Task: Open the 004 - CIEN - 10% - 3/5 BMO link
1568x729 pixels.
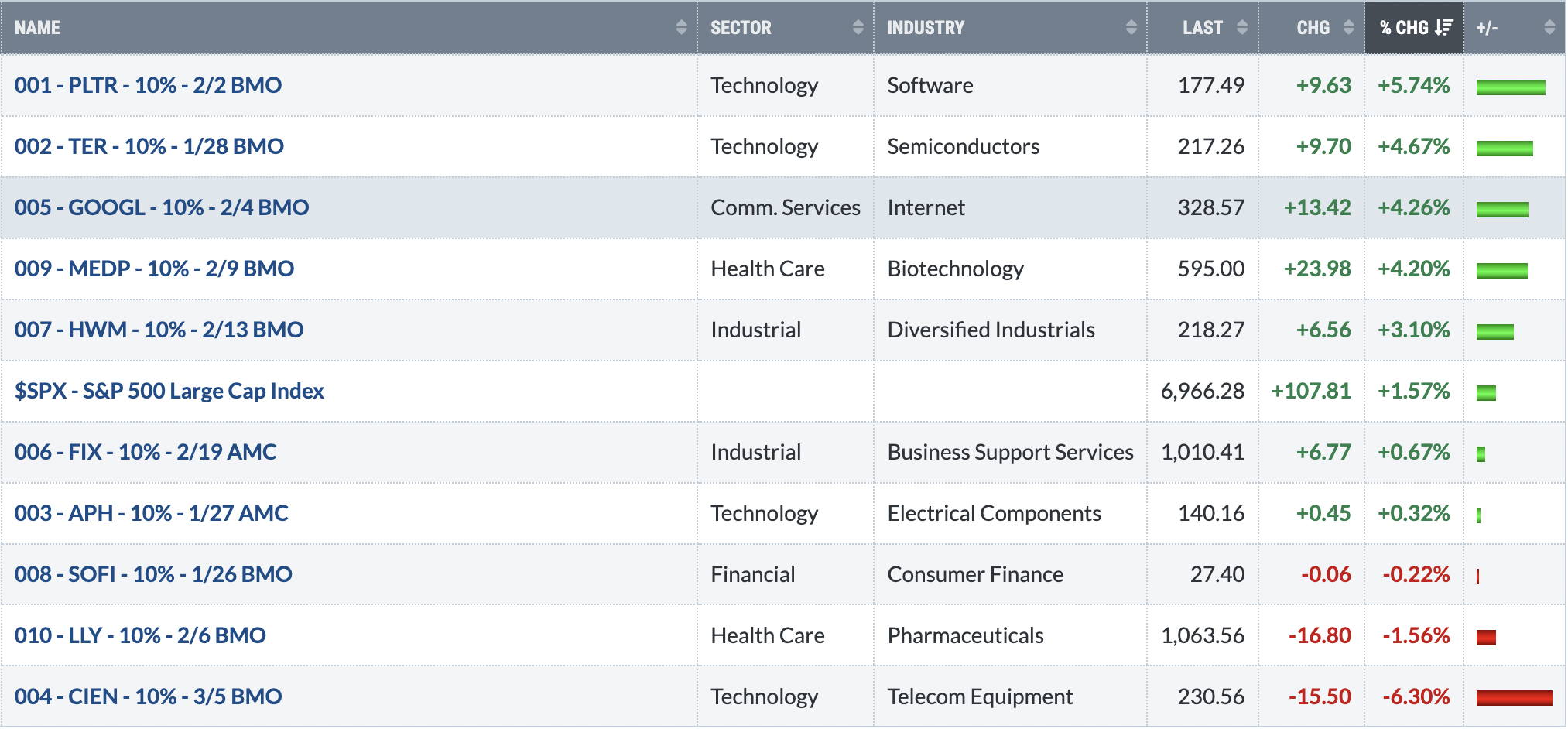Action: (149, 696)
